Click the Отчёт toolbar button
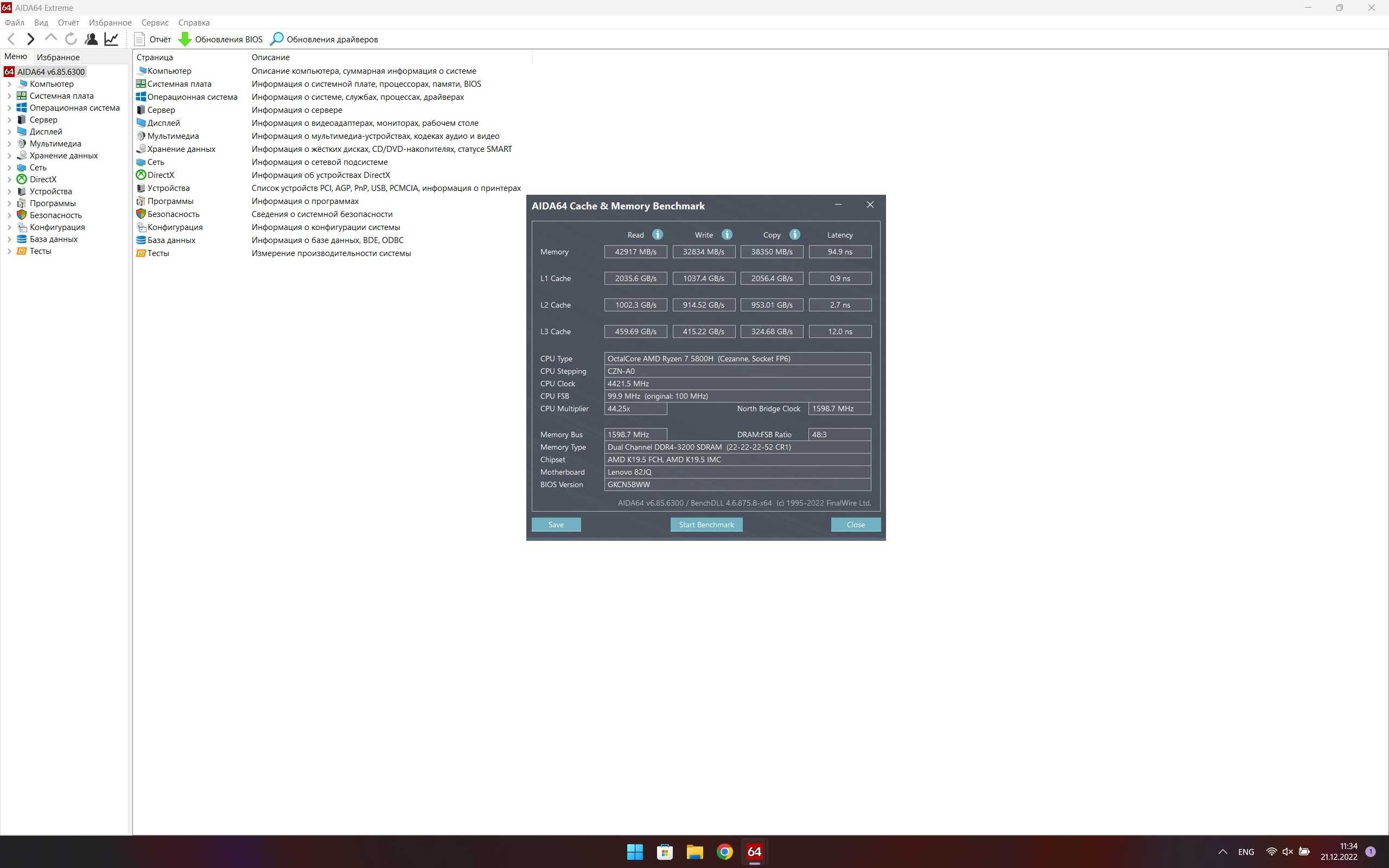Viewport: 1389px width, 868px height. [152, 39]
